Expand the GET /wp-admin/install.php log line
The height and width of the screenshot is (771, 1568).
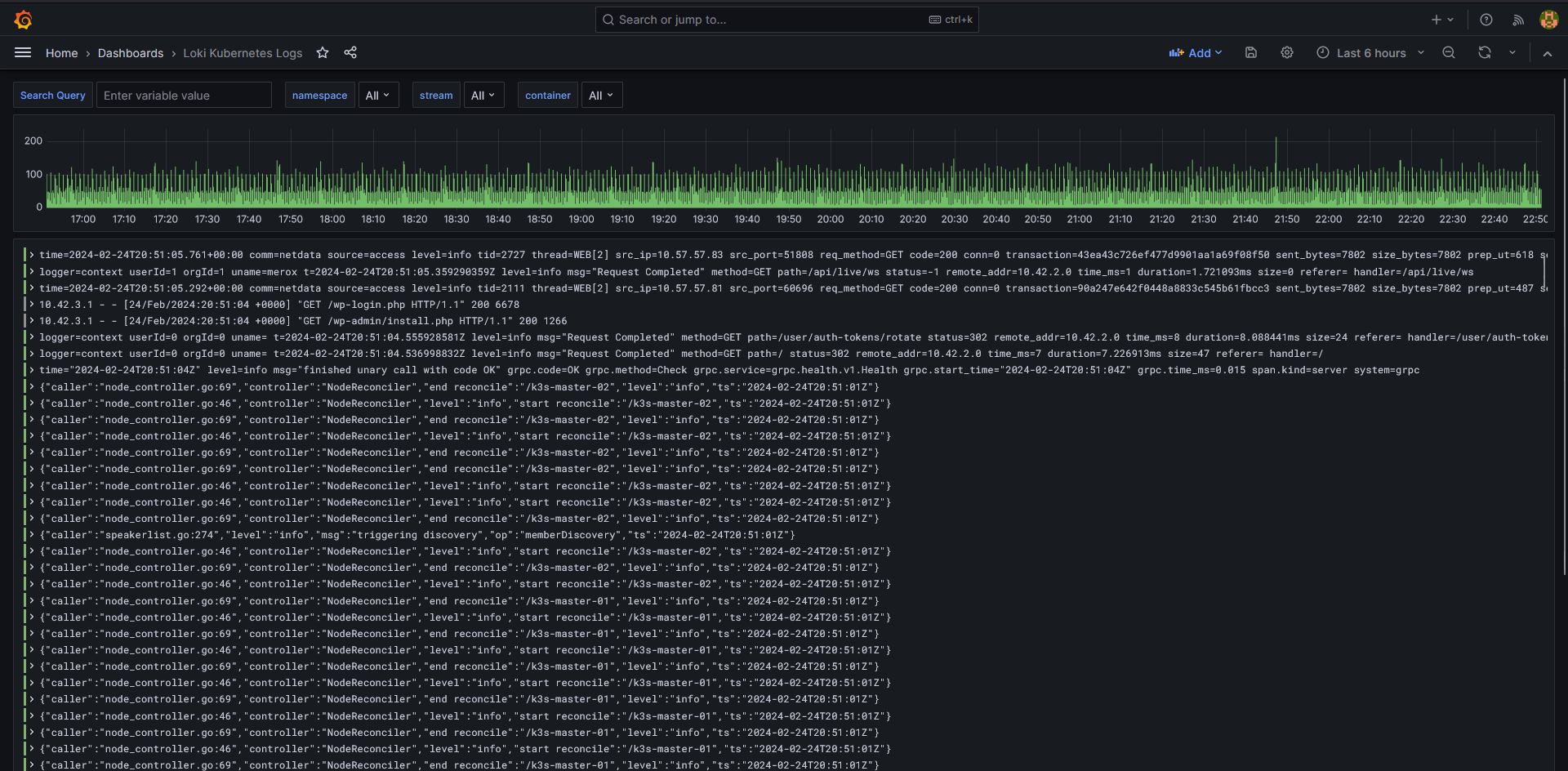click(32, 321)
